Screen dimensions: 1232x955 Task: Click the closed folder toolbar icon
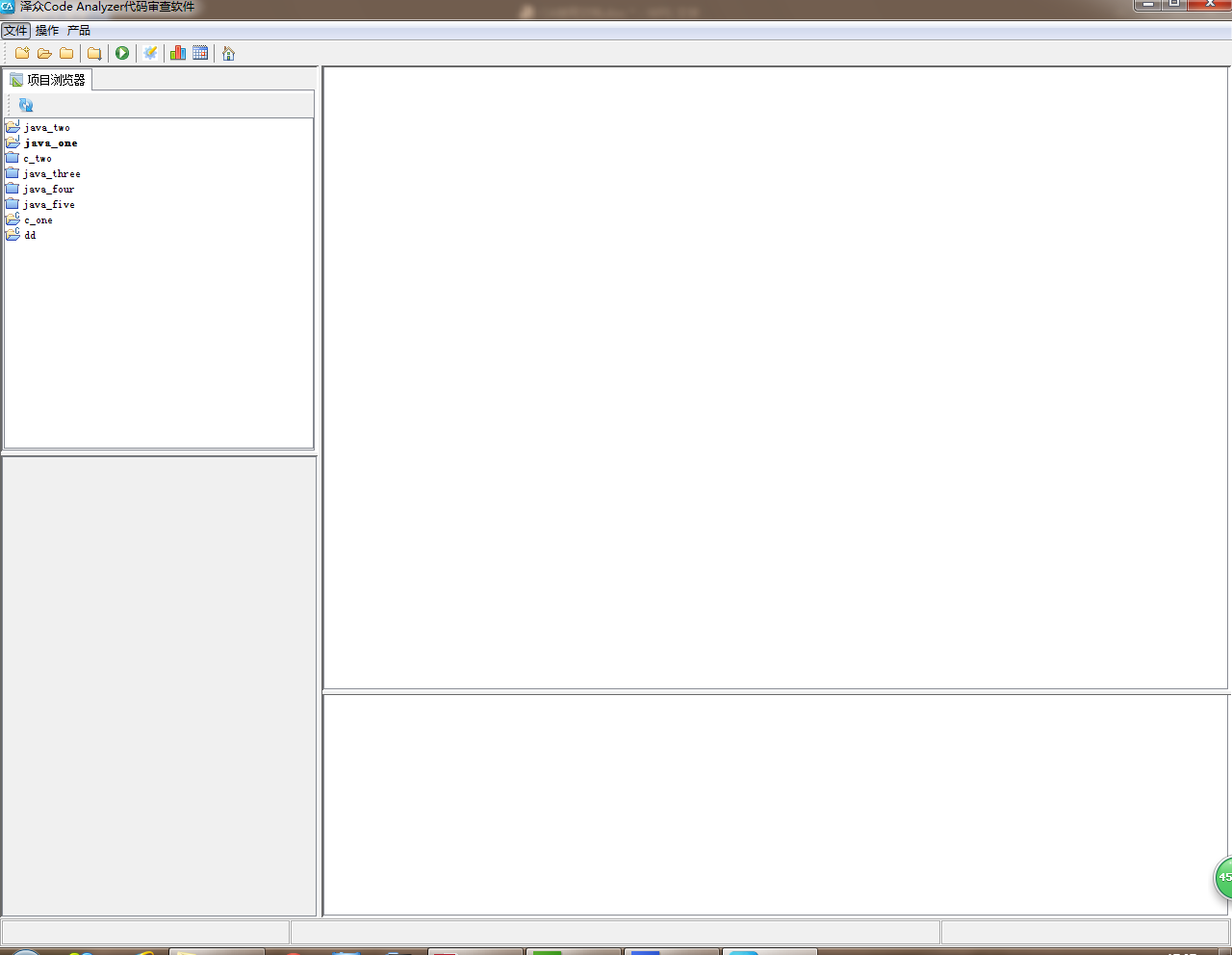coord(66,53)
